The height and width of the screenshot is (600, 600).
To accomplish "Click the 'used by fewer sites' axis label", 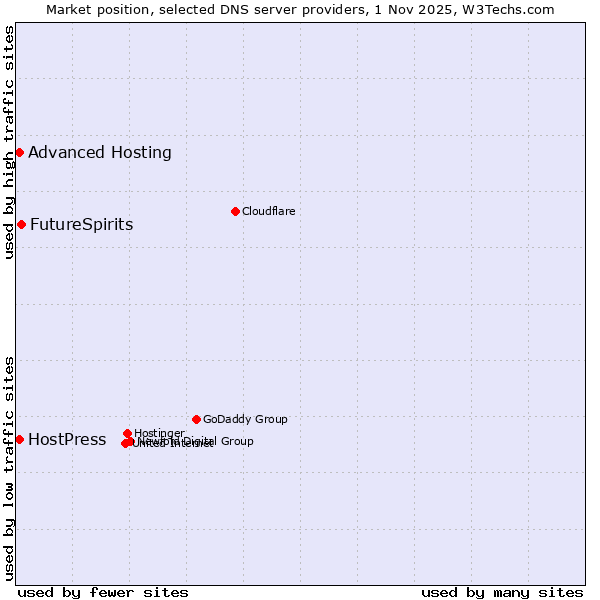I will tap(103, 592).
